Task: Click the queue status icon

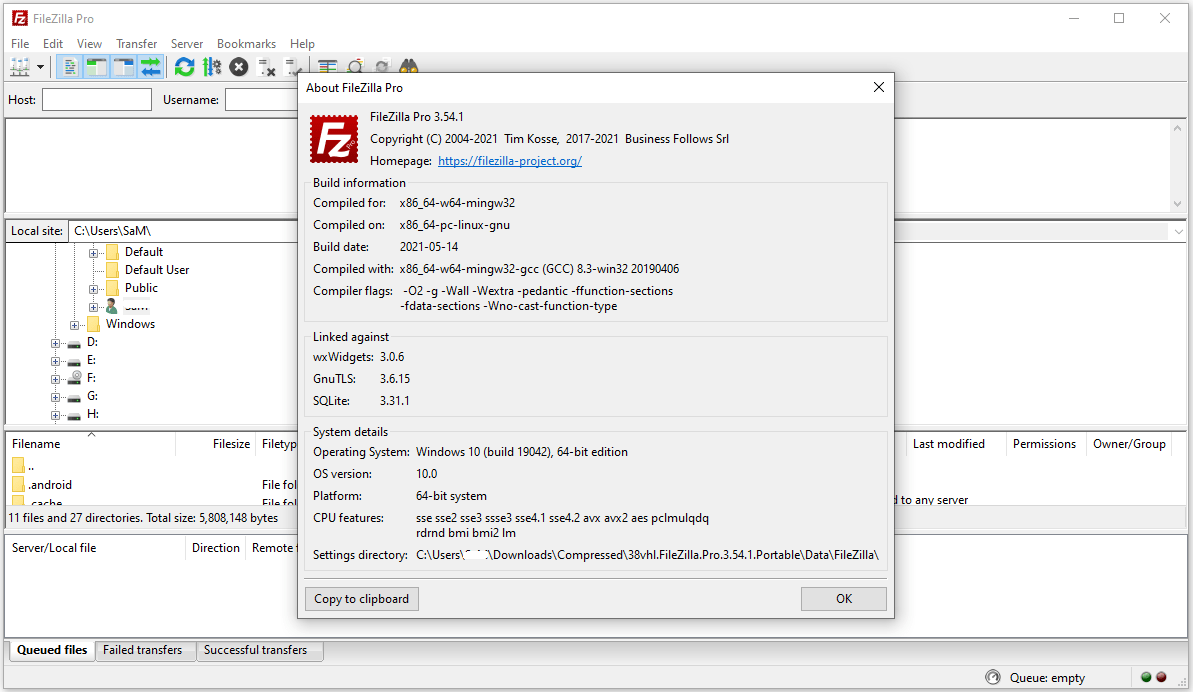Action: coord(992,678)
